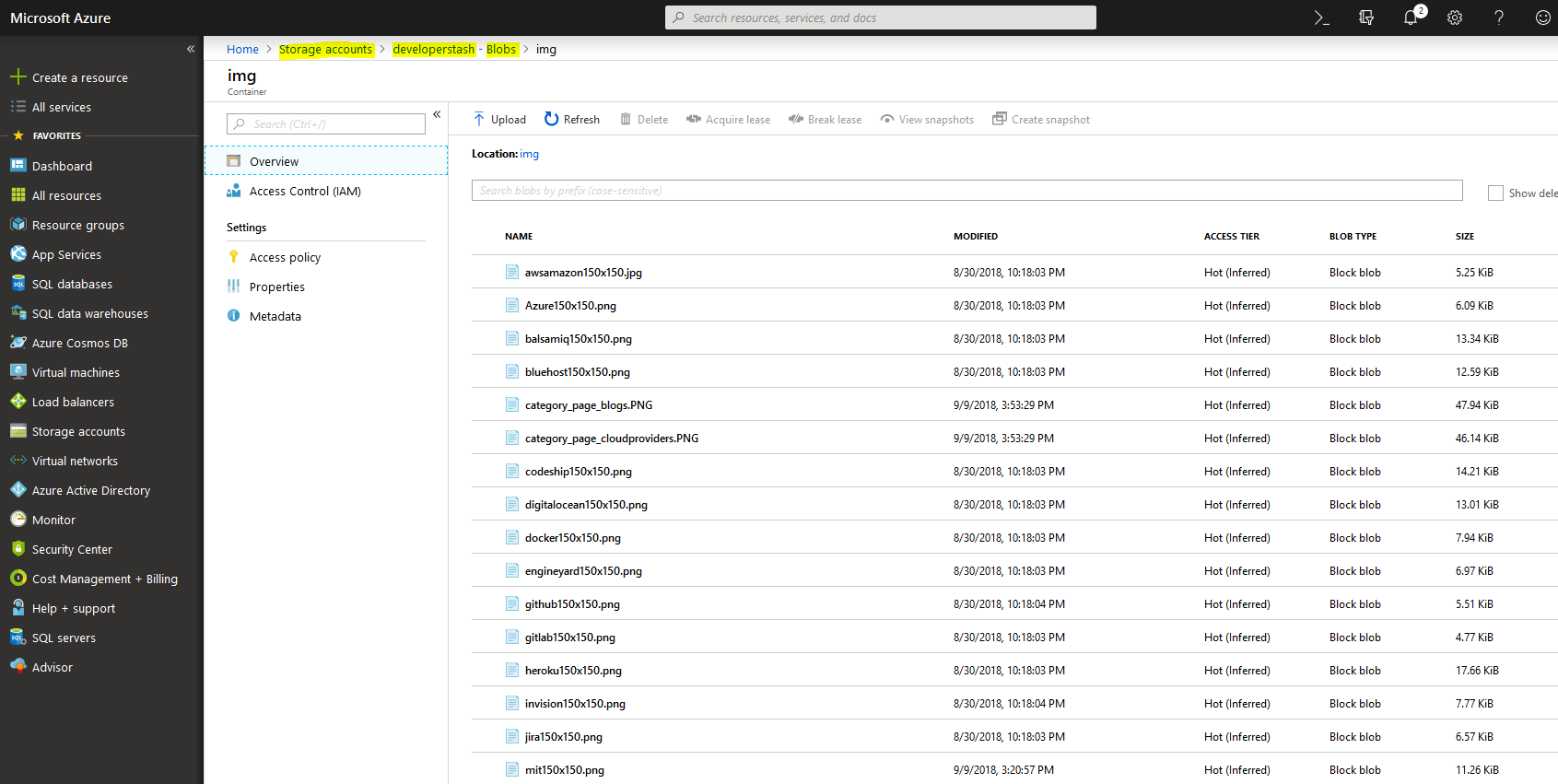Click the Upload arrow icon
The image size is (1558, 784).
coord(479,119)
